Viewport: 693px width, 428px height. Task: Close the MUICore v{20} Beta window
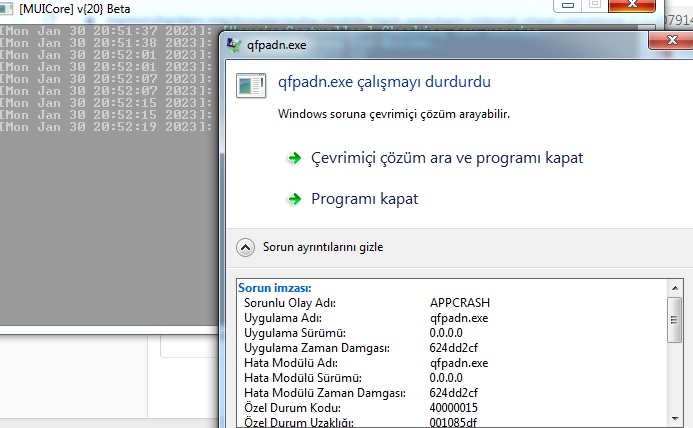(632, 5)
